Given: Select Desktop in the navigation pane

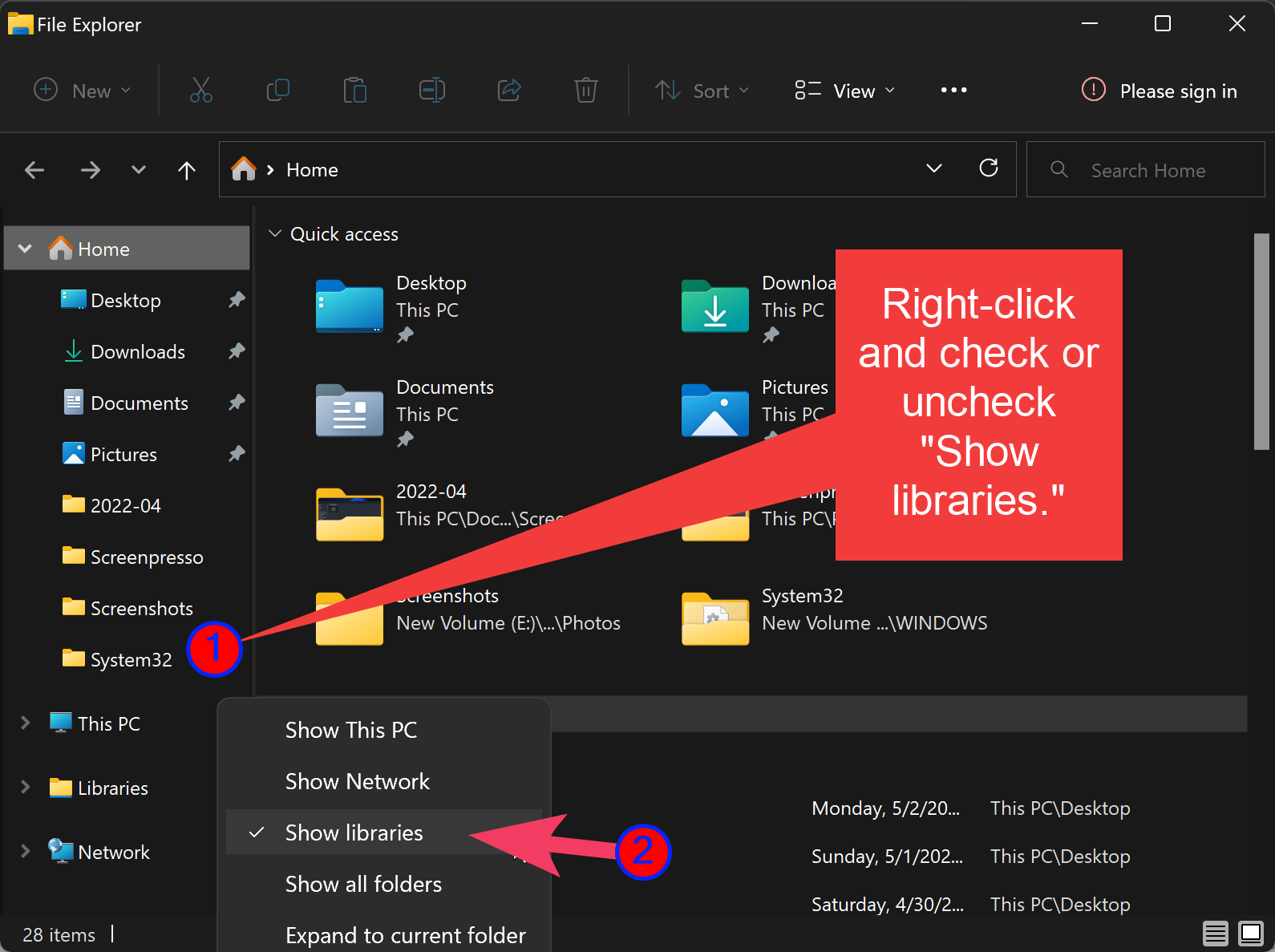Looking at the screenshot, I should click(127, 300).
